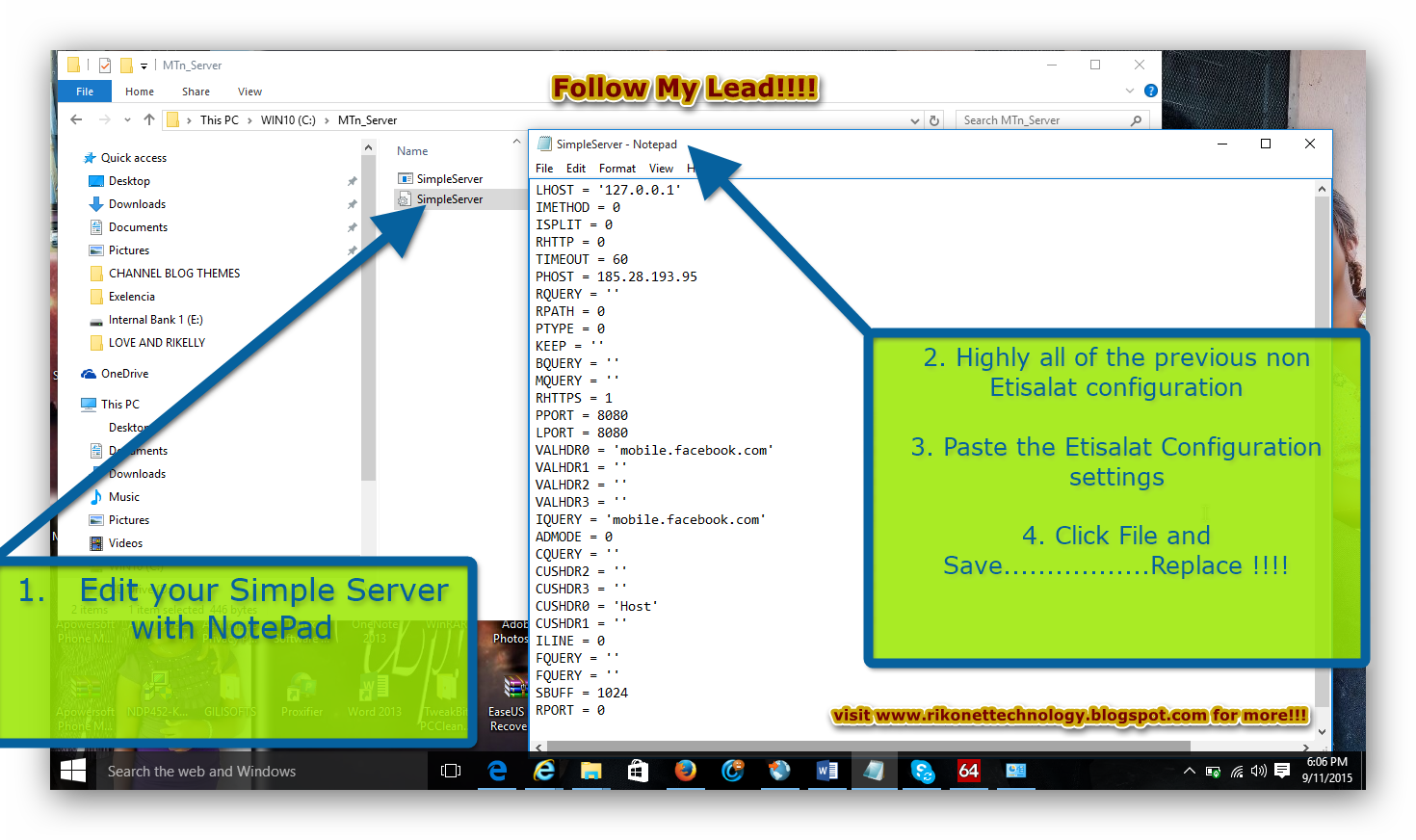
Task: Click Notepad vertical scrollbar down arrow
Action: pos(1322,733)
